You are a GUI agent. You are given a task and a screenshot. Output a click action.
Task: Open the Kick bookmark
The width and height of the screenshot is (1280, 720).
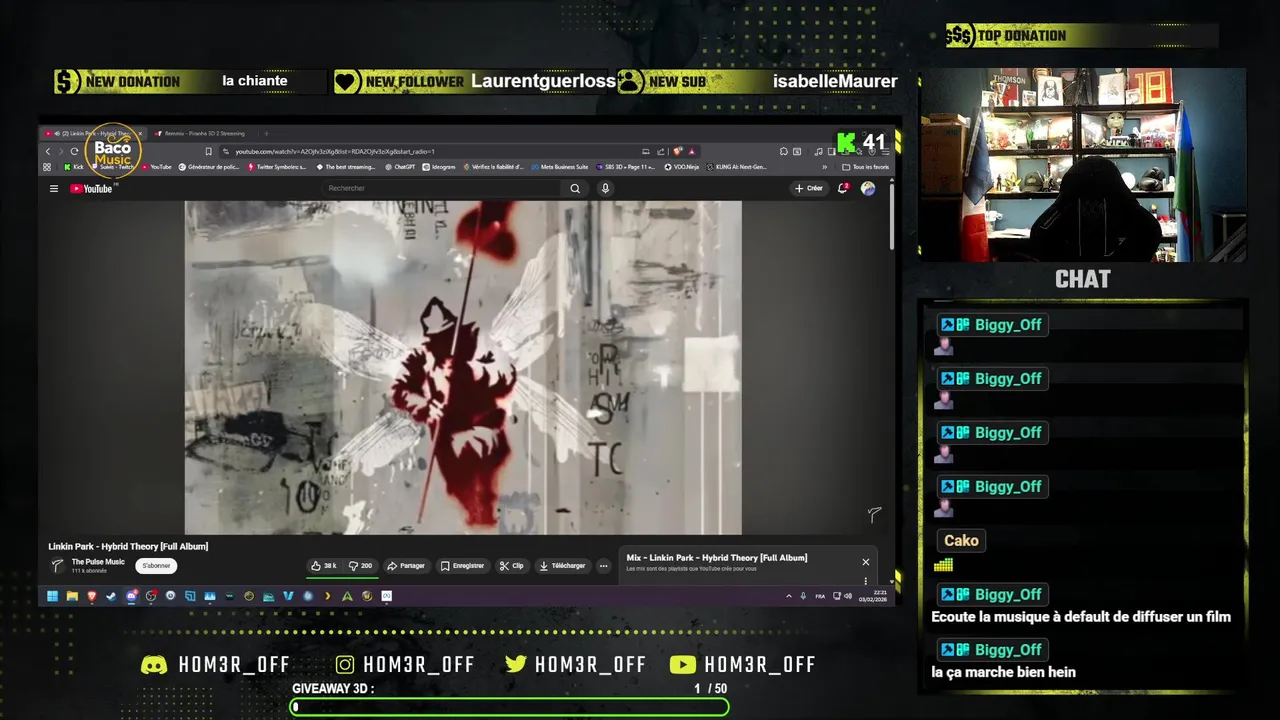73,167
